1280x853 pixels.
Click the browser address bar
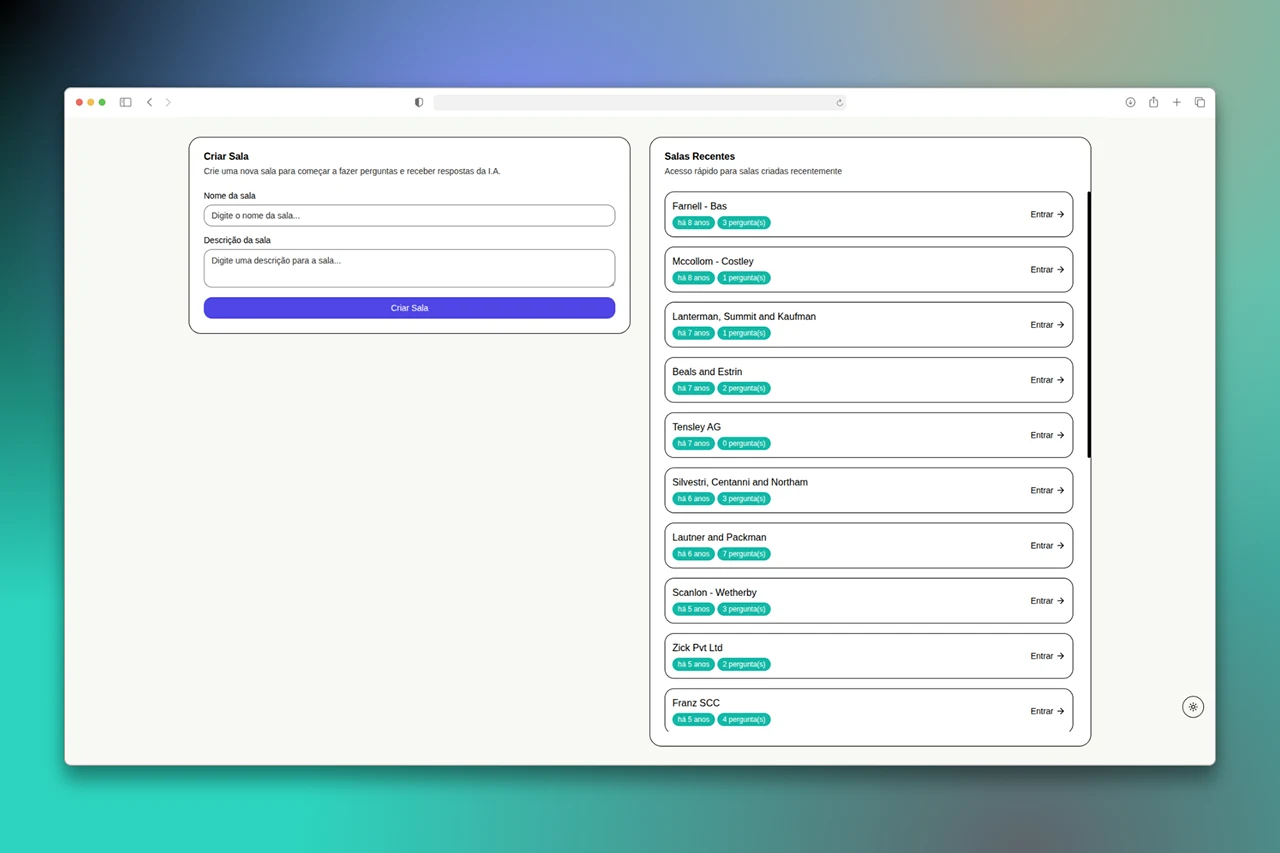click(x=640, y=102)
